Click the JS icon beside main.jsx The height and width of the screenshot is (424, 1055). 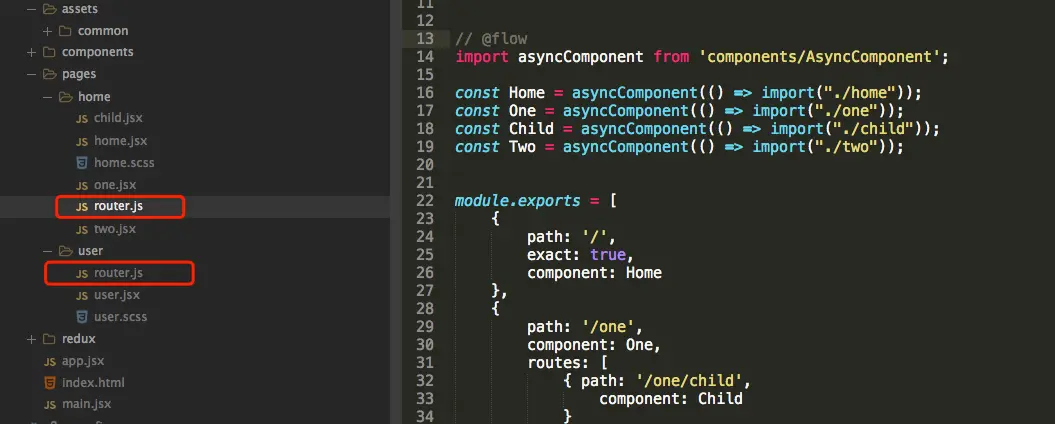[x=50, y=406]
